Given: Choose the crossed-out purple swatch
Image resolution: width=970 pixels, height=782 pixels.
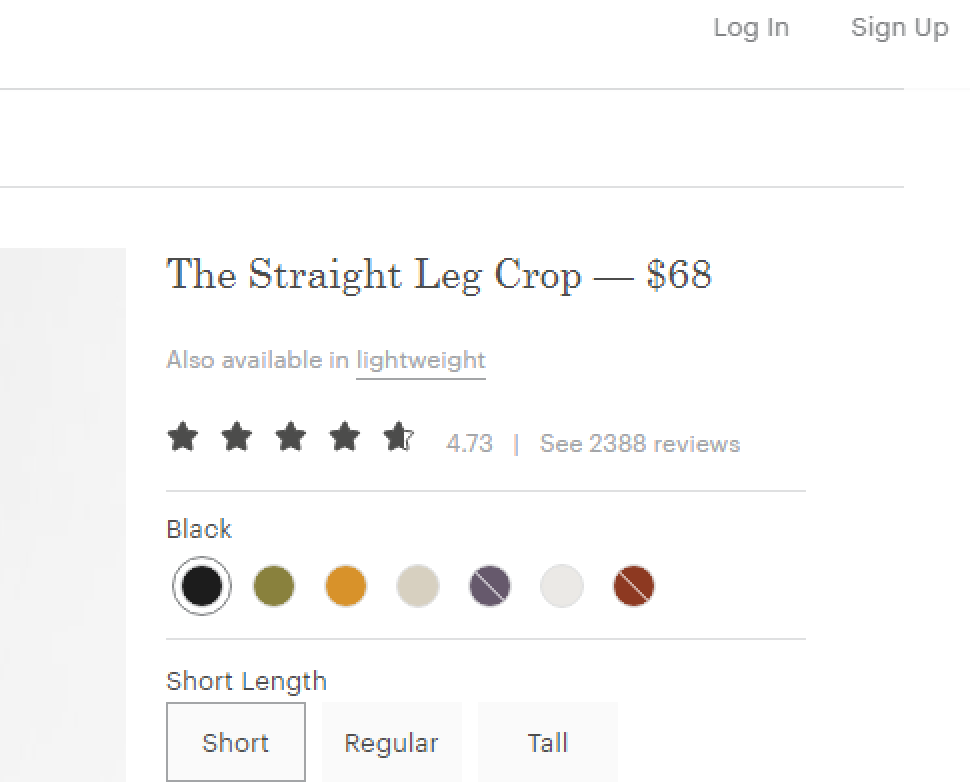Looking at the screenshot, I should [490, 586].
